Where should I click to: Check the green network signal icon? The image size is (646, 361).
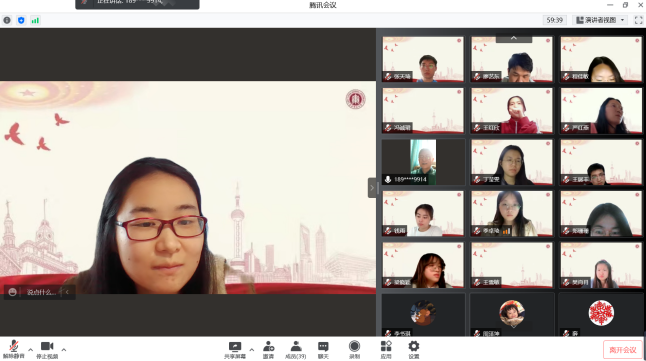35,20
